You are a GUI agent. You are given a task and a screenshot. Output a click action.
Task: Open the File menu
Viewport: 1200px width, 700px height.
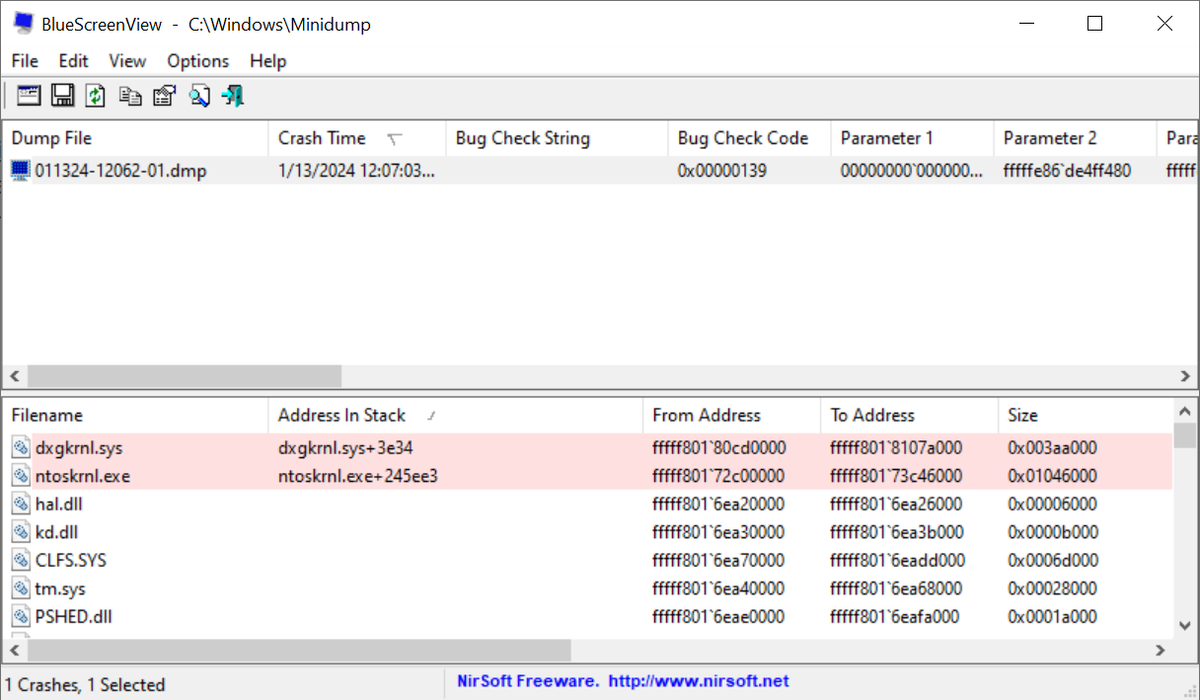(24, 61)
